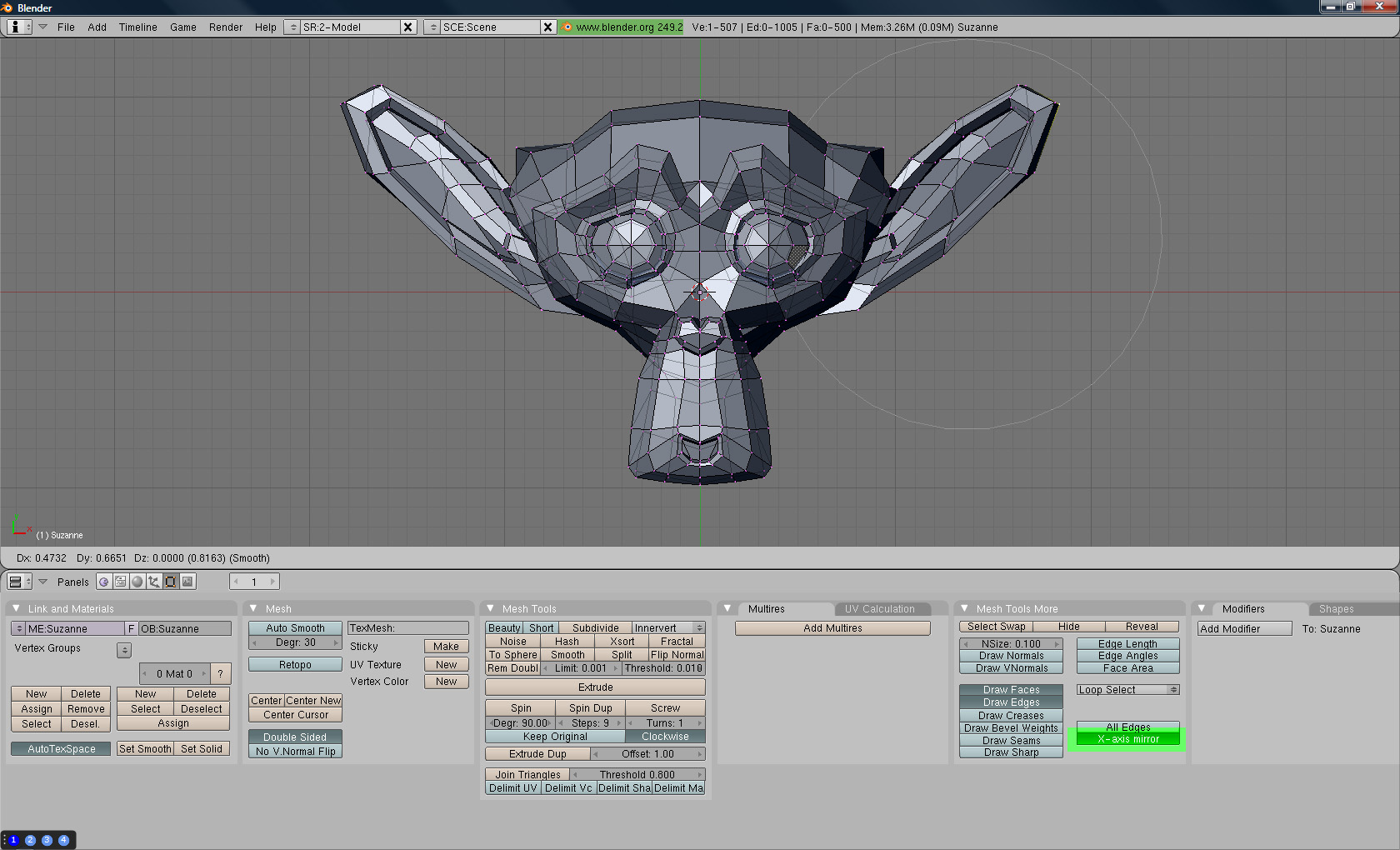Image resolution: width=1400 pixels, height=850 pixels.
Task: Collapse the Mesh Tools More panel
Action: click(964, 608)
